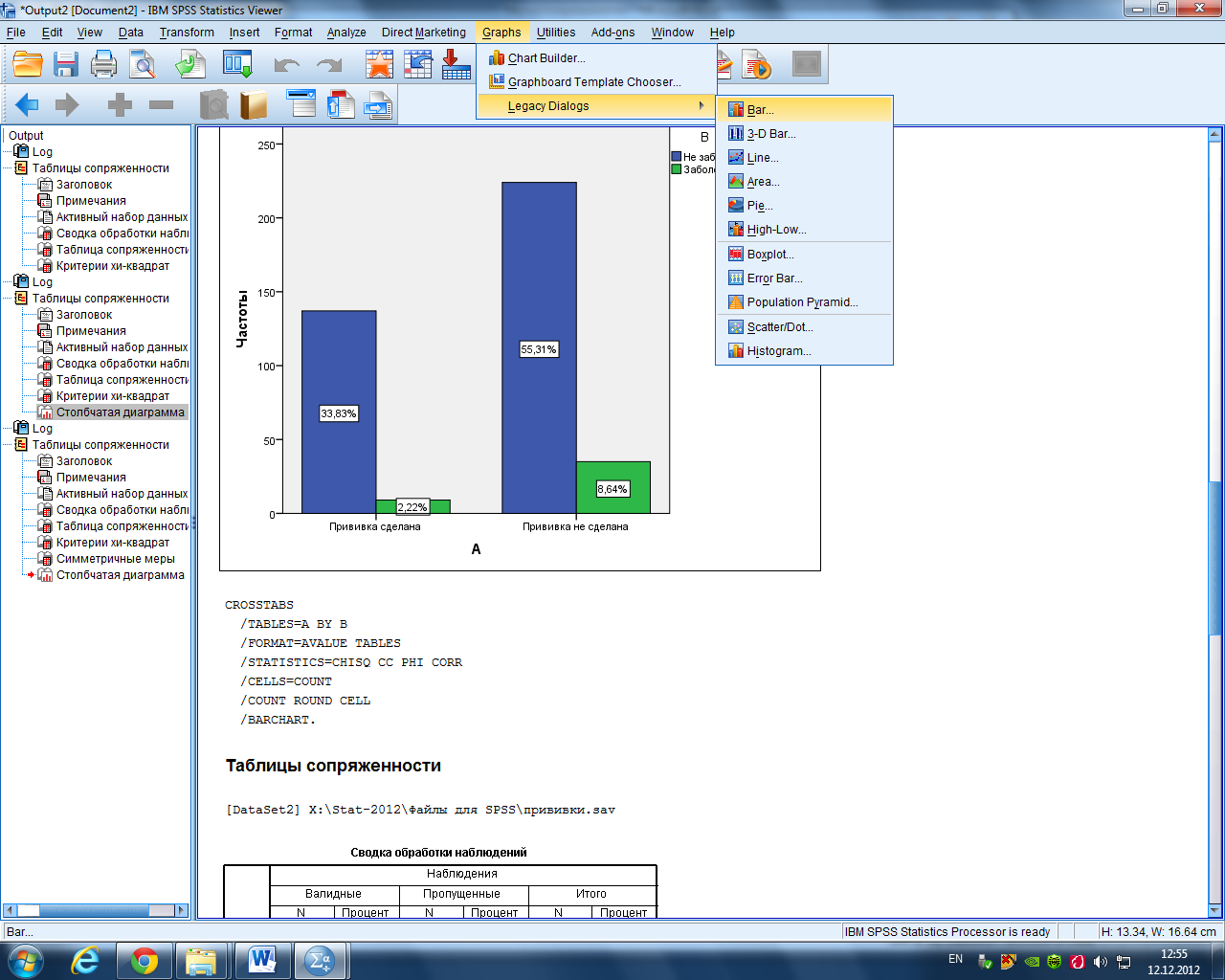Click the Go to Case icon

(x=418, y=64)
